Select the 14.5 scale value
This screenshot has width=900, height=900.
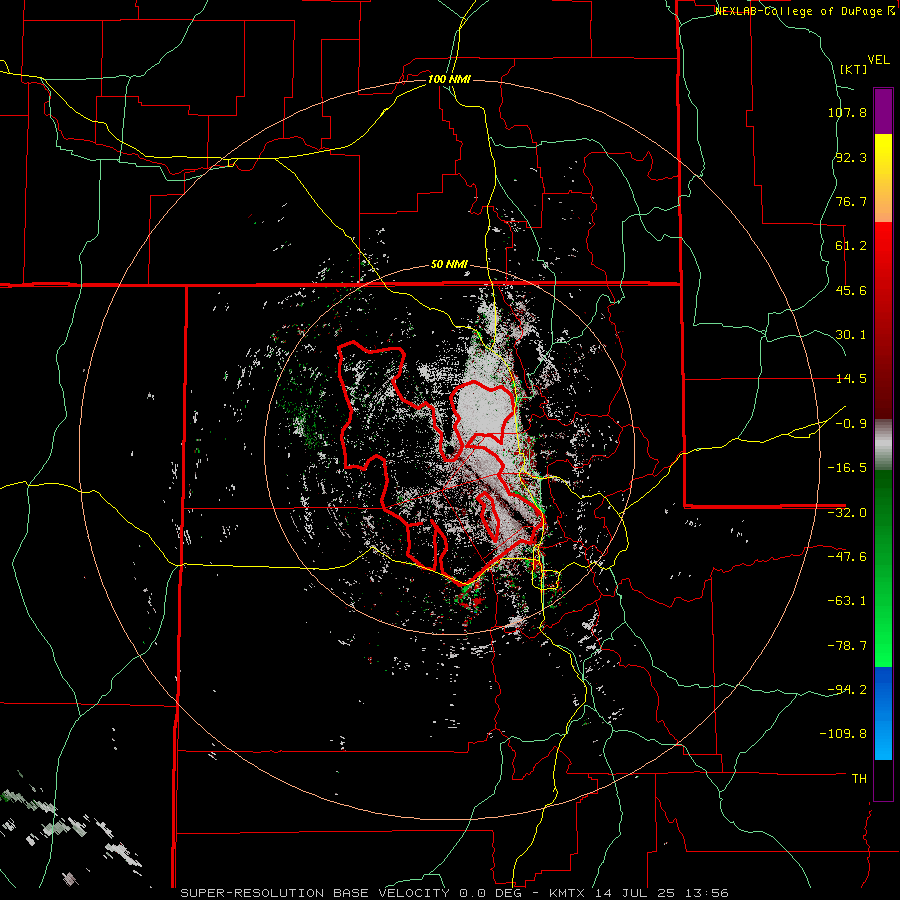click(851, 379)
